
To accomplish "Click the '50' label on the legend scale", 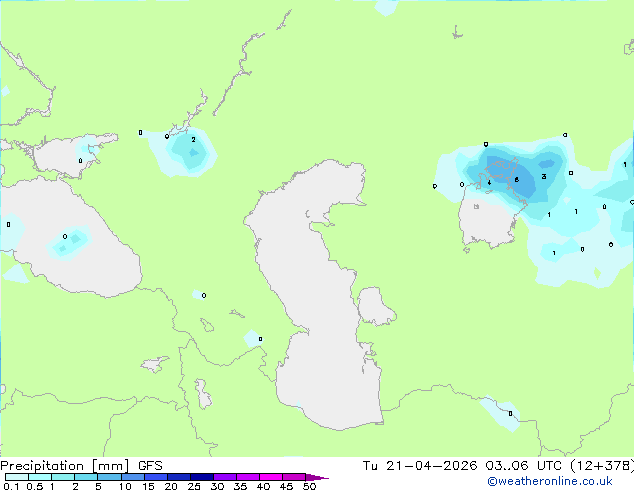I will [309, 486].
